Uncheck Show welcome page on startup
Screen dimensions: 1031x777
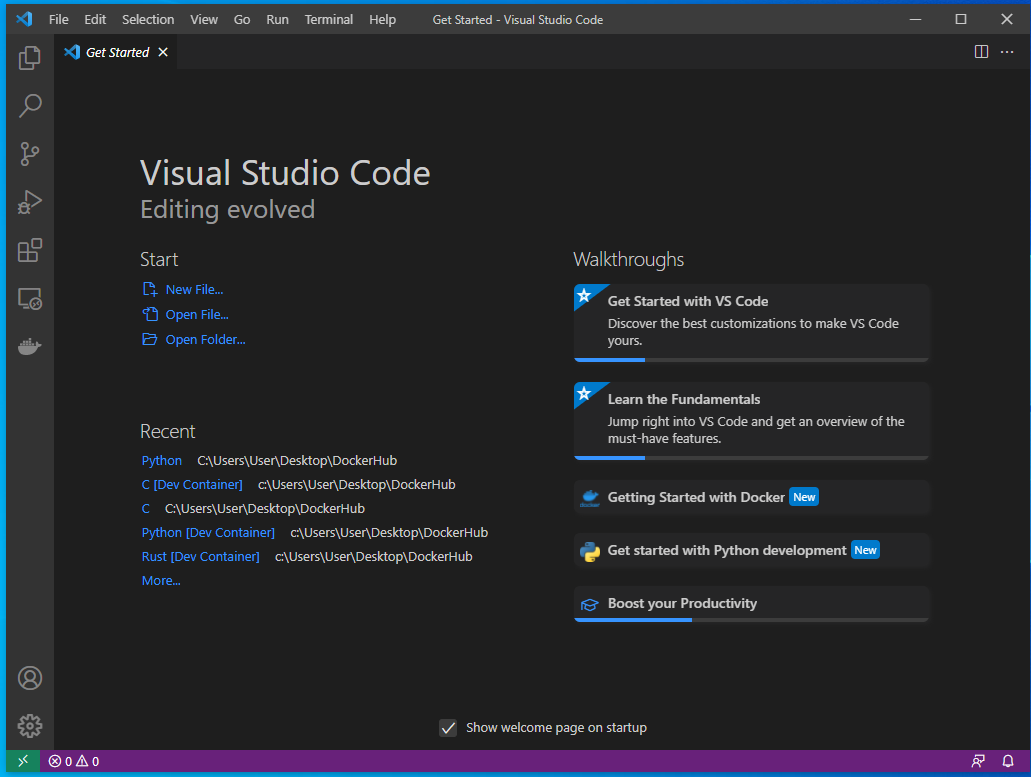448,728
